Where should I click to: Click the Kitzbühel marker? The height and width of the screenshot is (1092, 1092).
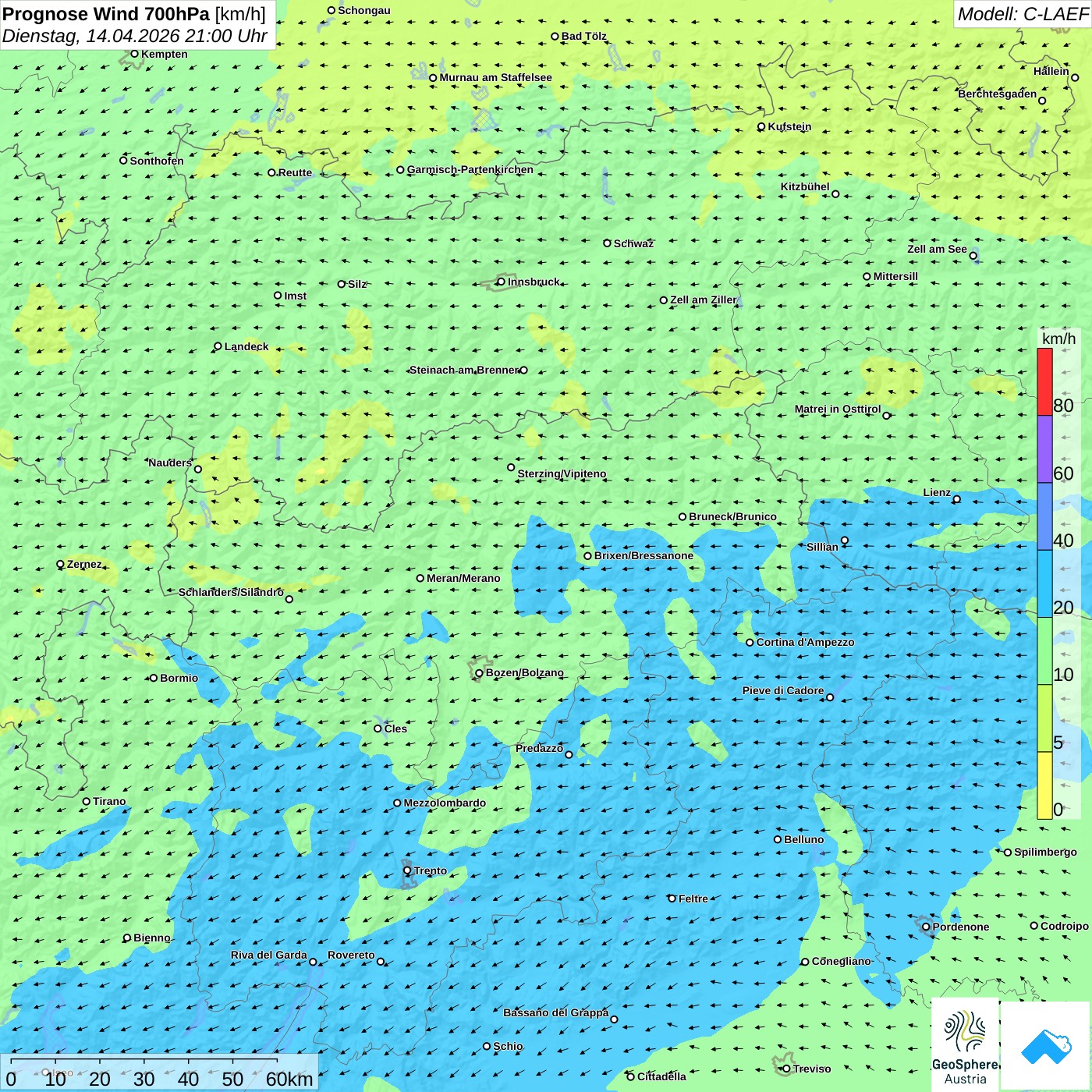coord(835,194)
